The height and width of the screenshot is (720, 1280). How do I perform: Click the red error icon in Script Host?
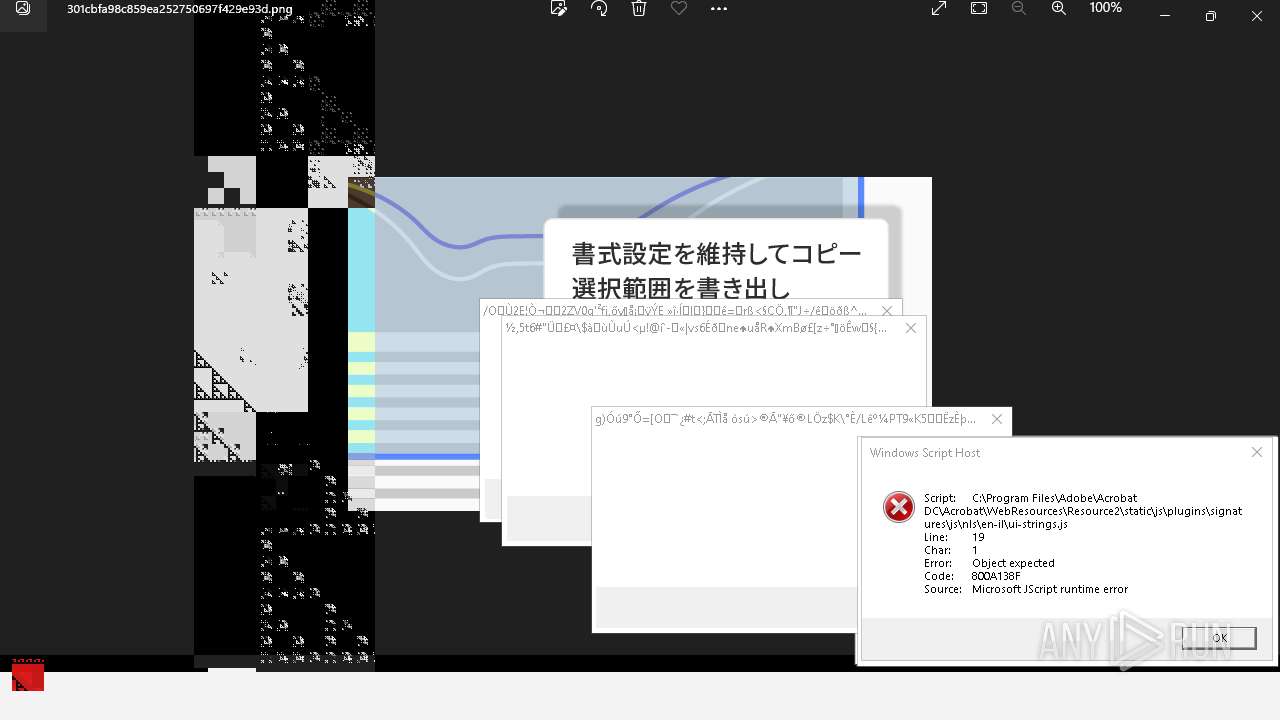click(x=899, y=507)
